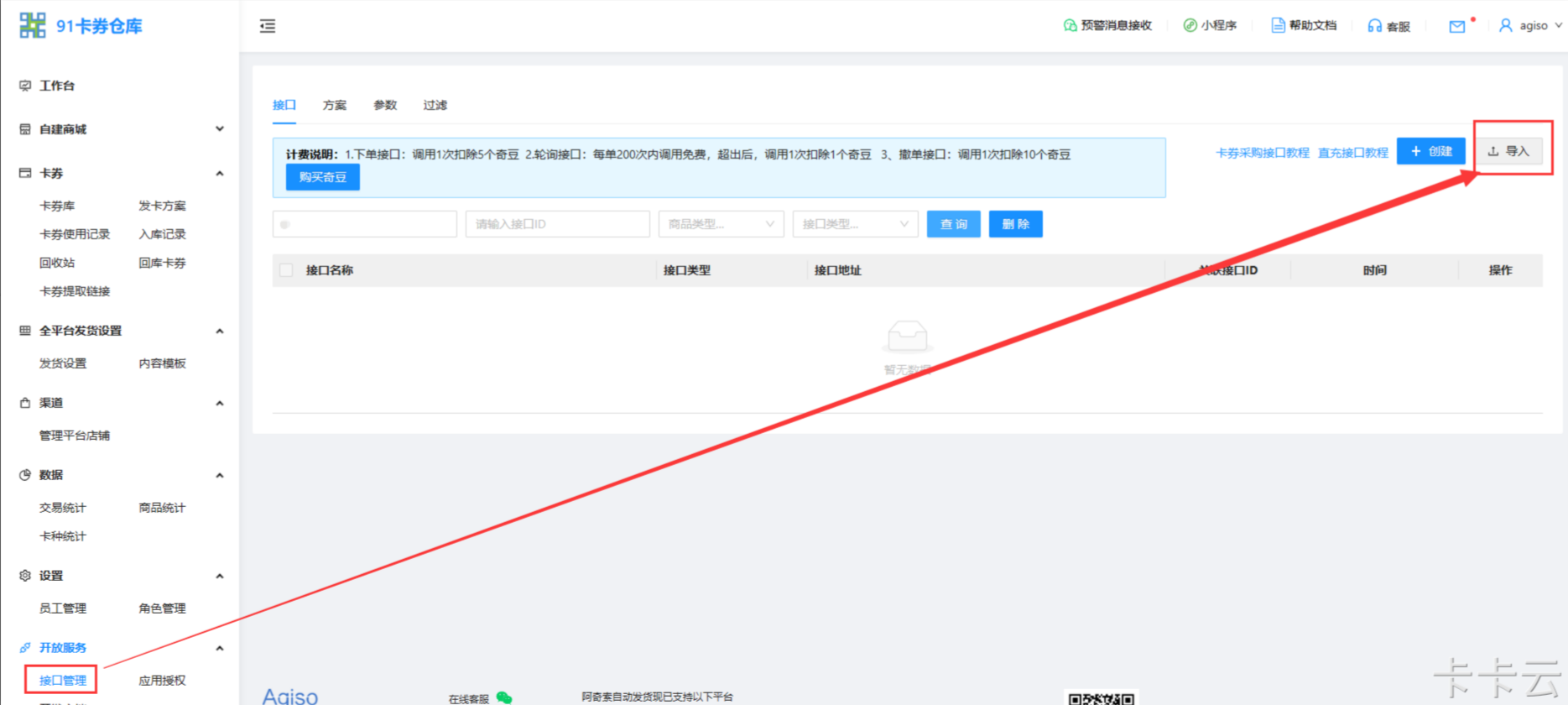This screenshot has width=1568, height=705.
Task: Focus the 请输入接口ID input field
Action: point(558,224)
